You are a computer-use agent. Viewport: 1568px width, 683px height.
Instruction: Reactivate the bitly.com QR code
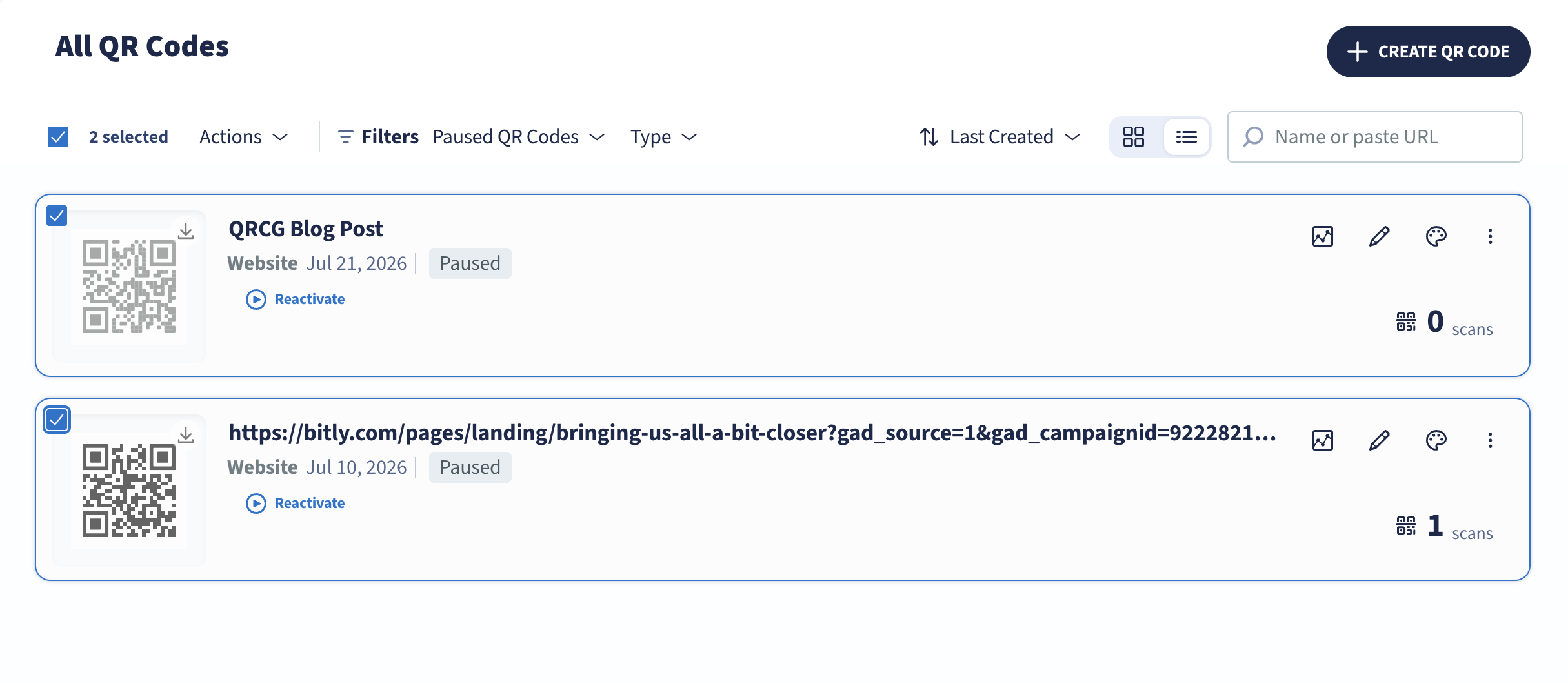pos(296,504)
